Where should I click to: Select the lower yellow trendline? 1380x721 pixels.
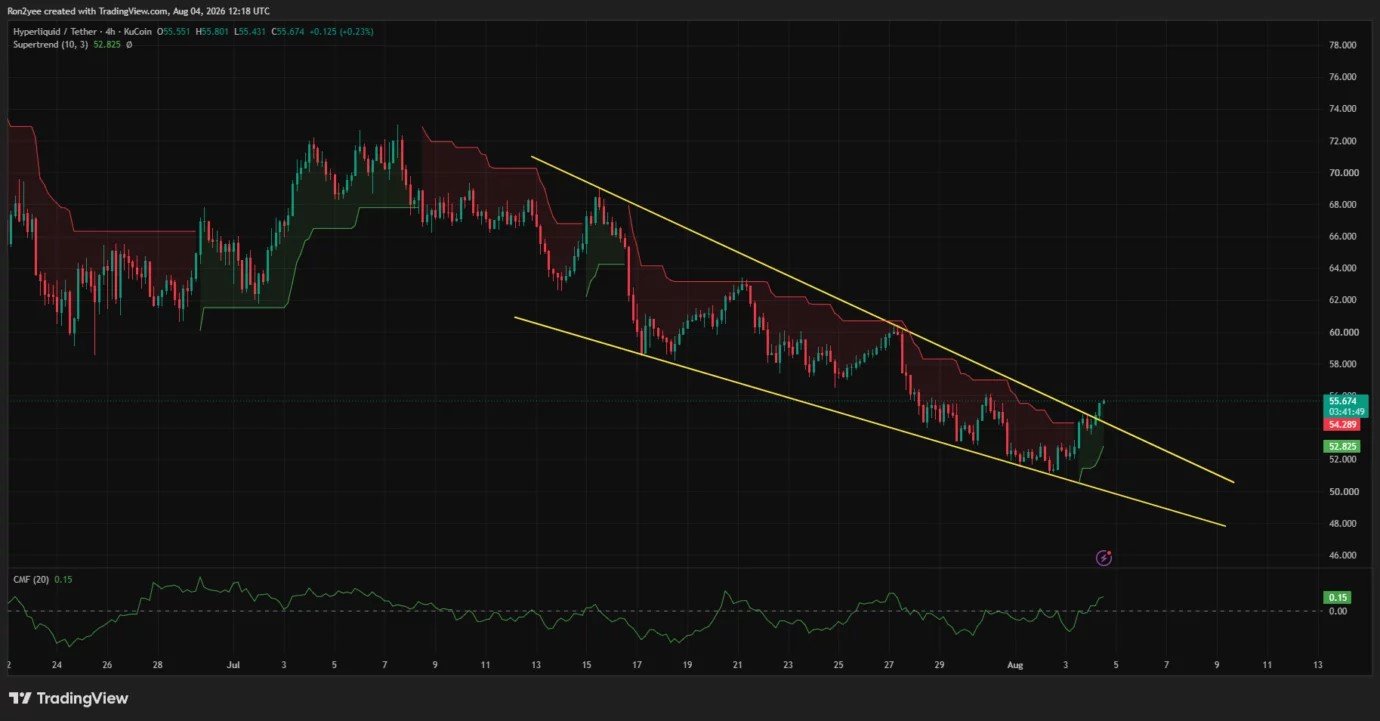tap(868, 421)
